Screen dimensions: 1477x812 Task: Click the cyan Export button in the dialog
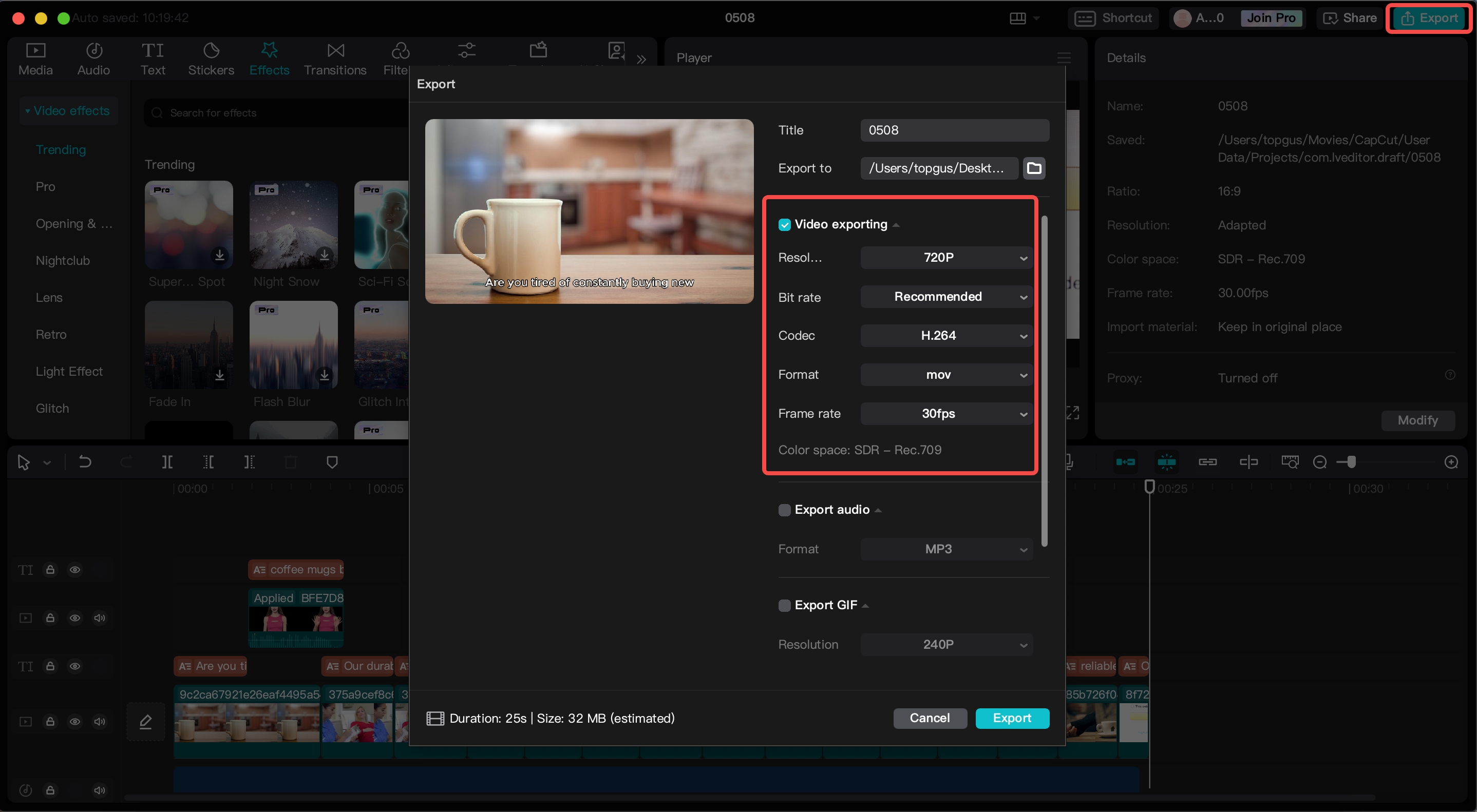click(1012, 718)
